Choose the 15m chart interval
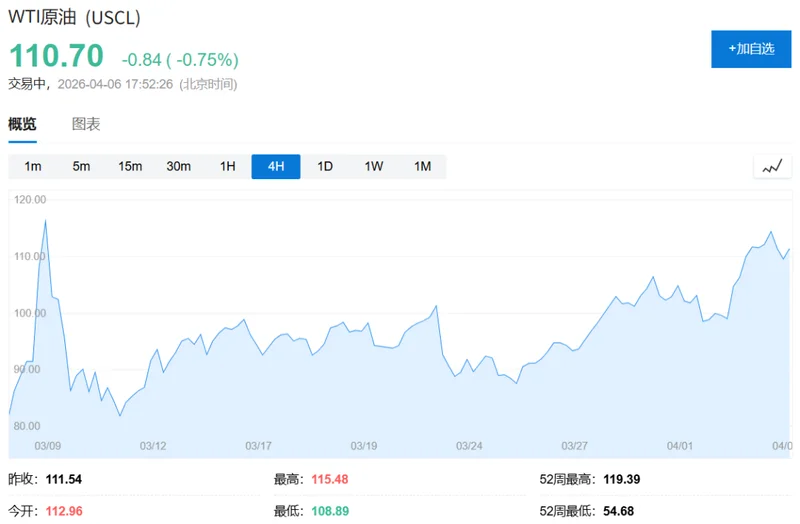 (x=130, y=167)
